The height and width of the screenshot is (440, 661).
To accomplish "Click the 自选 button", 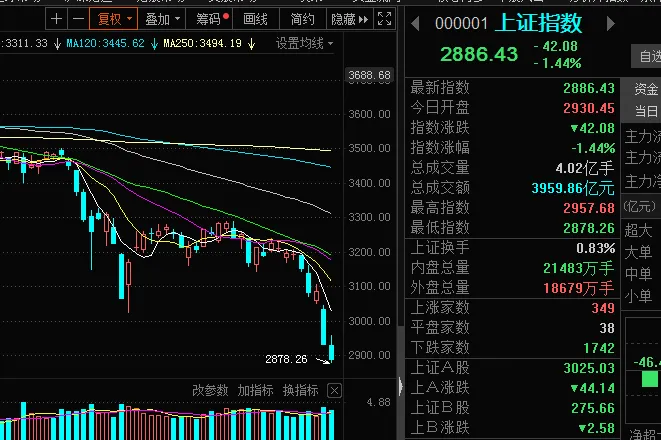I will pos(647,56).
